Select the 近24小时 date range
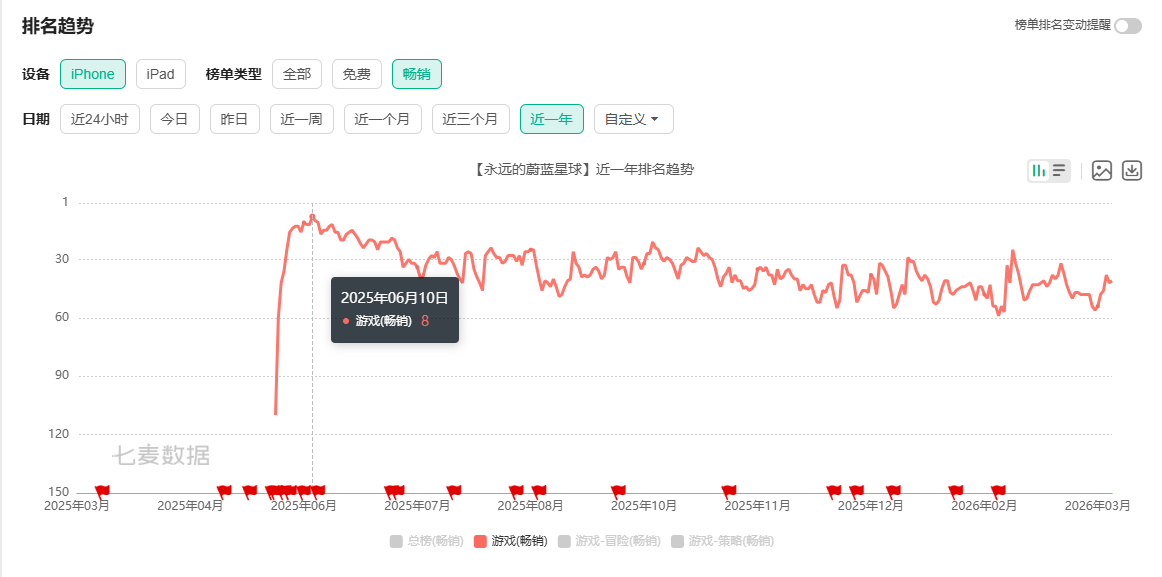1162x577 pixels. 99,118
